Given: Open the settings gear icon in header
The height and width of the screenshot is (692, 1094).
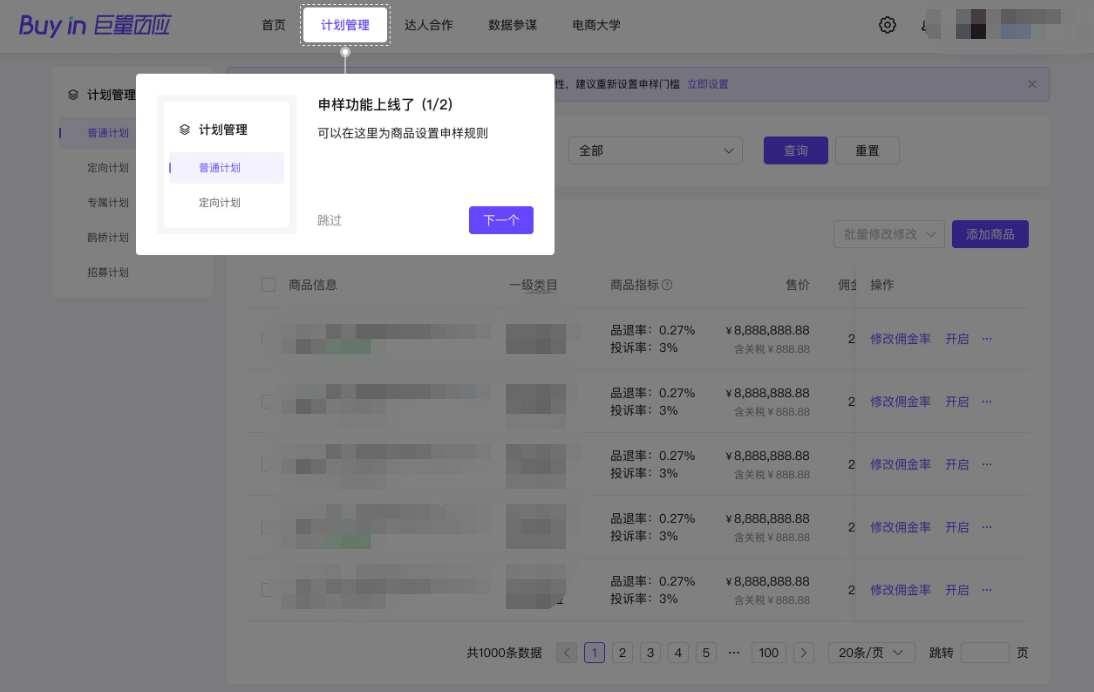Looking at the screenshot, I should point(887,25).
